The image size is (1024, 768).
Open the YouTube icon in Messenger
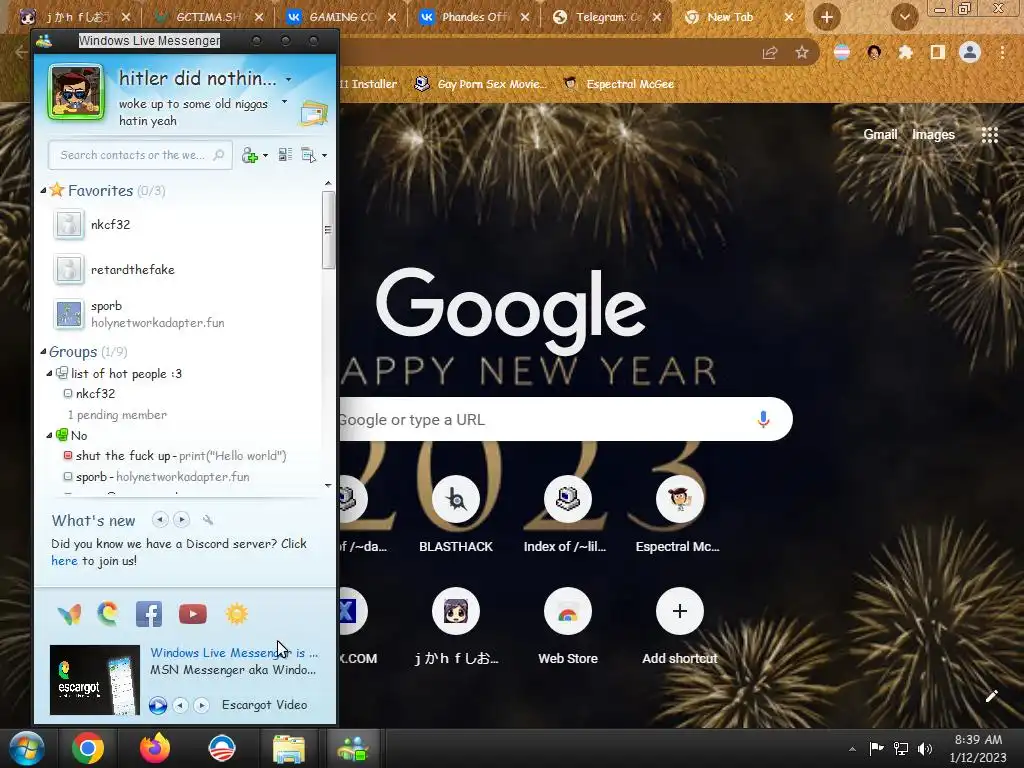193,614
